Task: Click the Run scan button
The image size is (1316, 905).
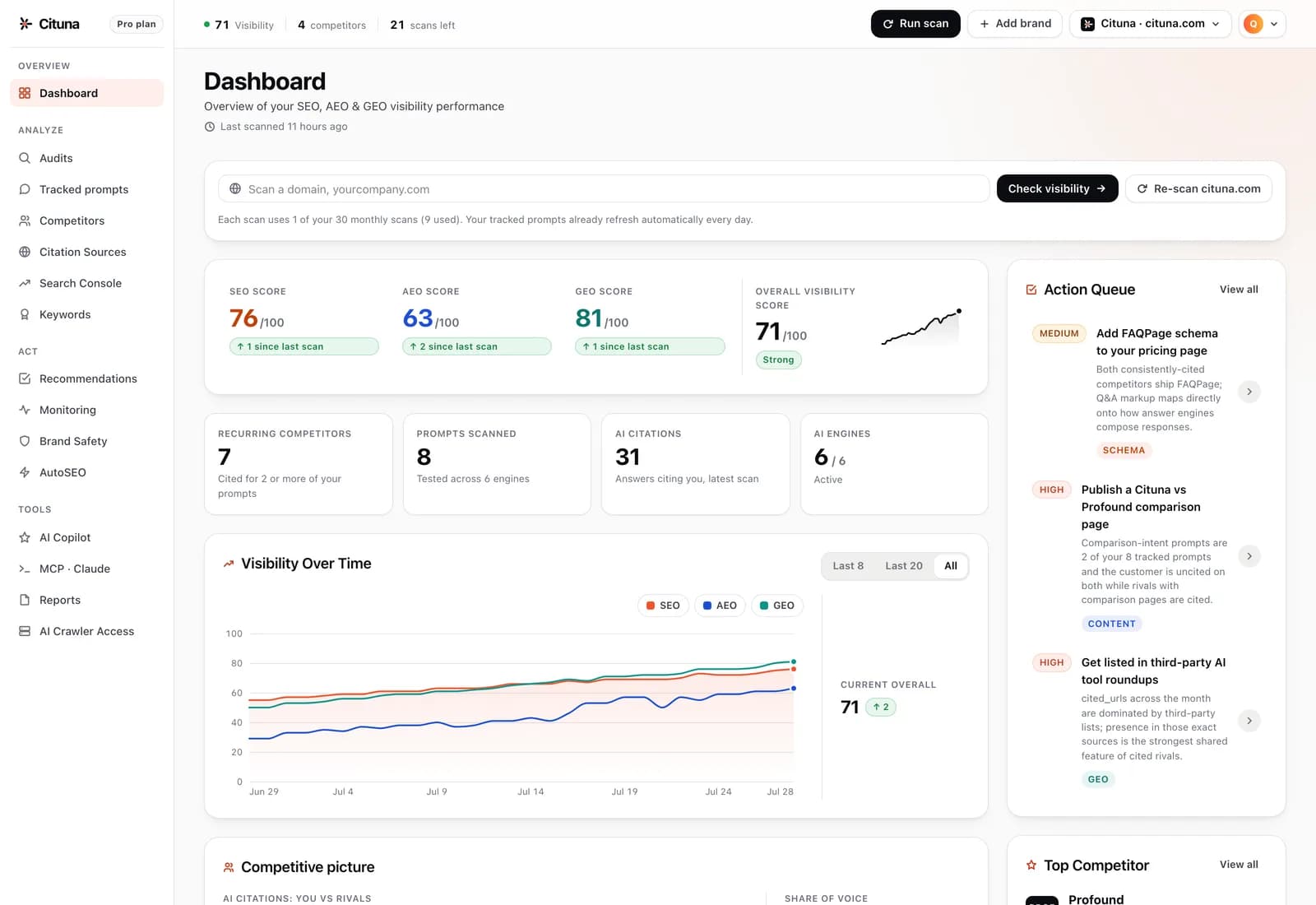Action: tap(915, 24)
